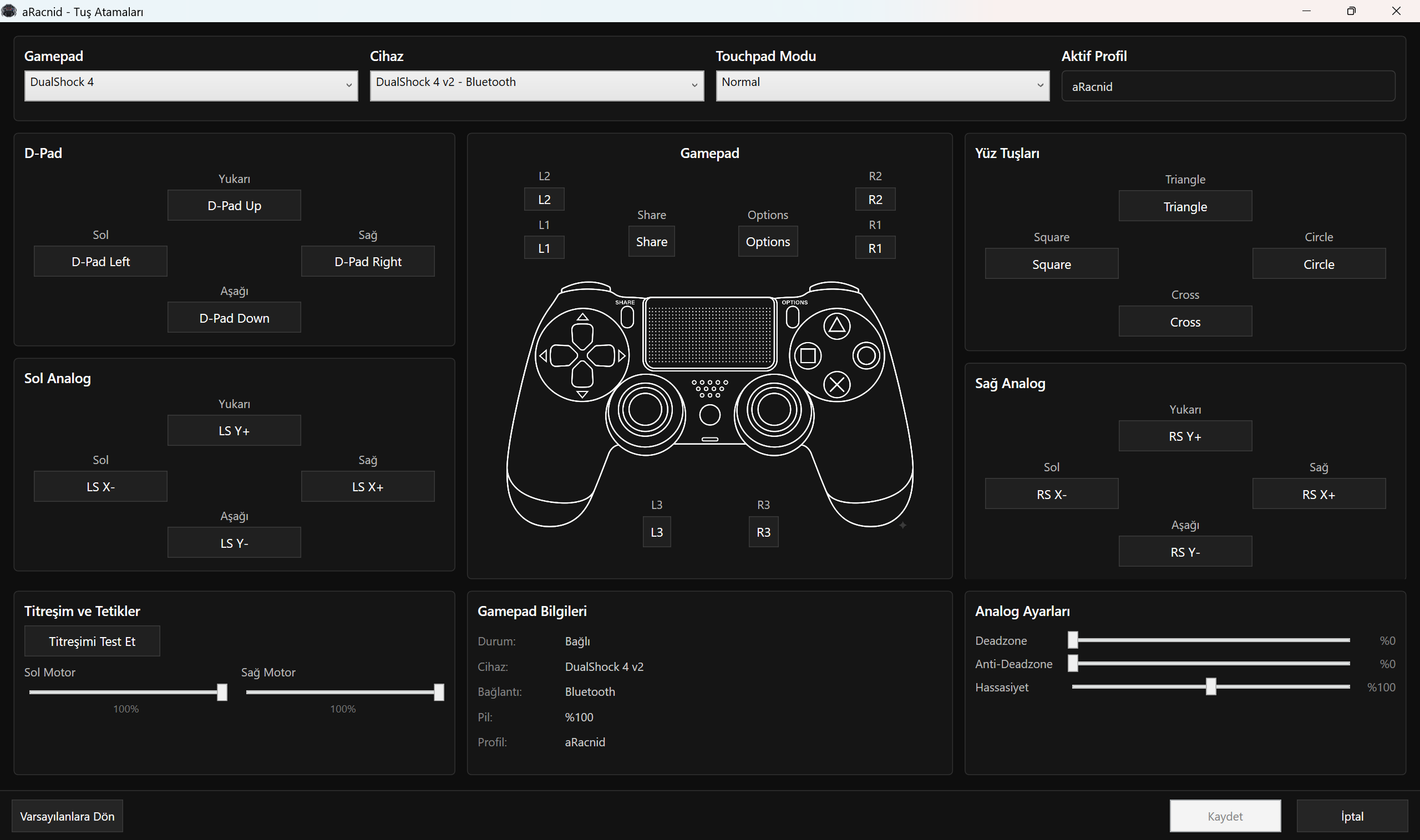
Task: Choose the LS X- mapping button
Action: pyautogui.click(x=100, y=486)
